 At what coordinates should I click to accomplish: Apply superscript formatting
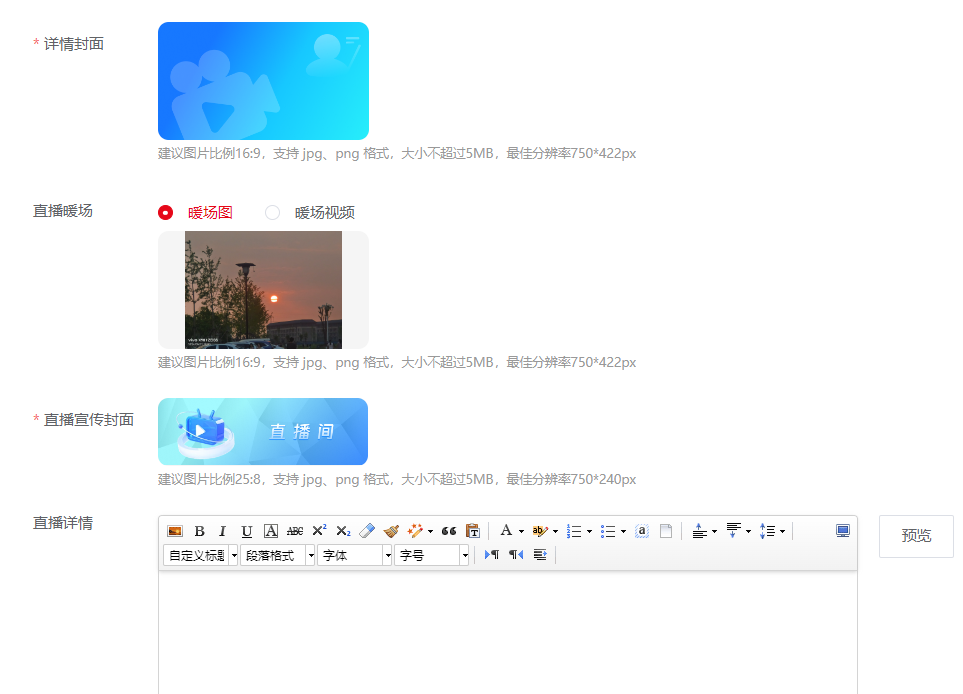tap(319, 531)
